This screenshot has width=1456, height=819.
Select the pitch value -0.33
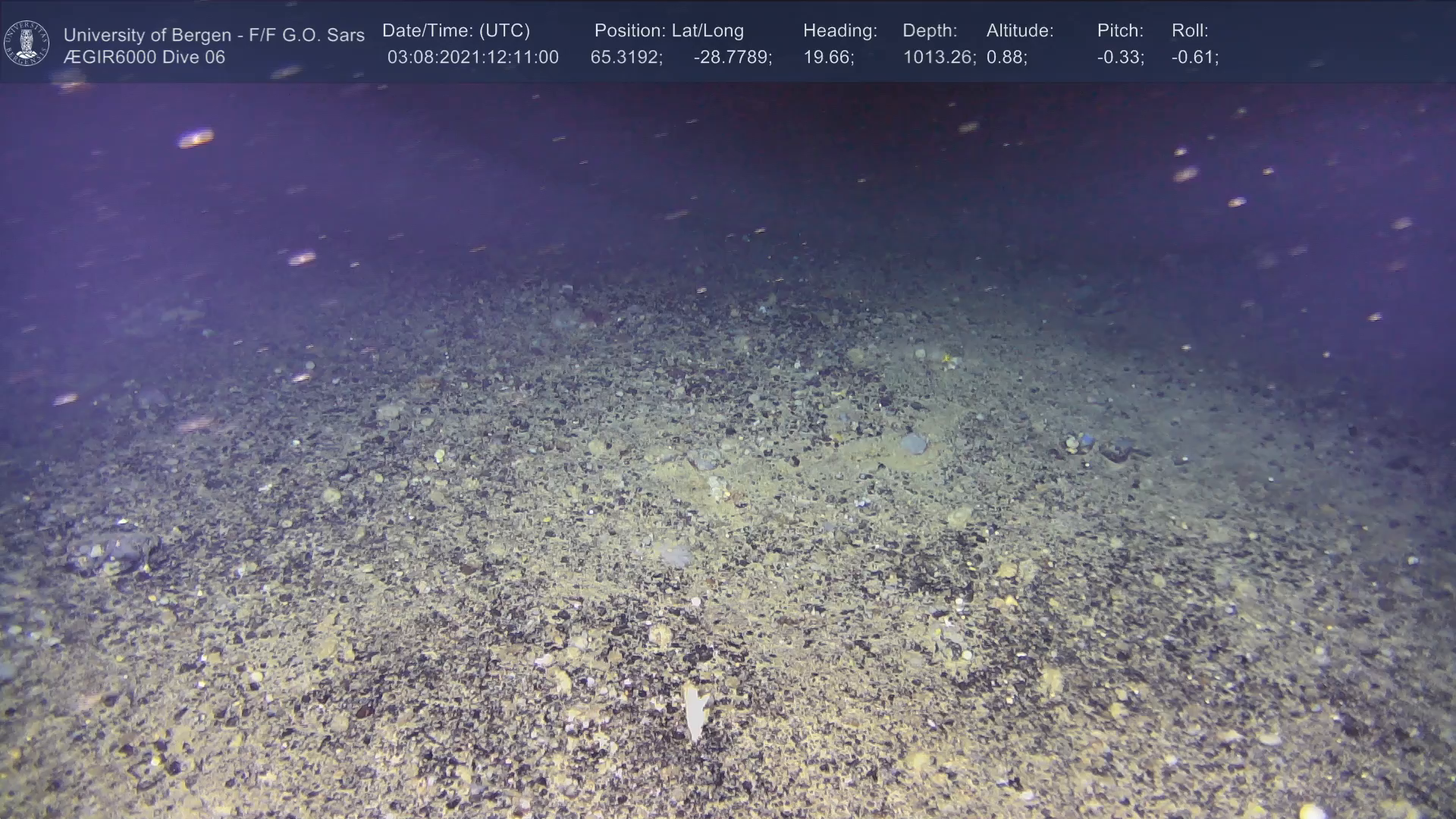pyautogui.click(x=1120, y=58)
